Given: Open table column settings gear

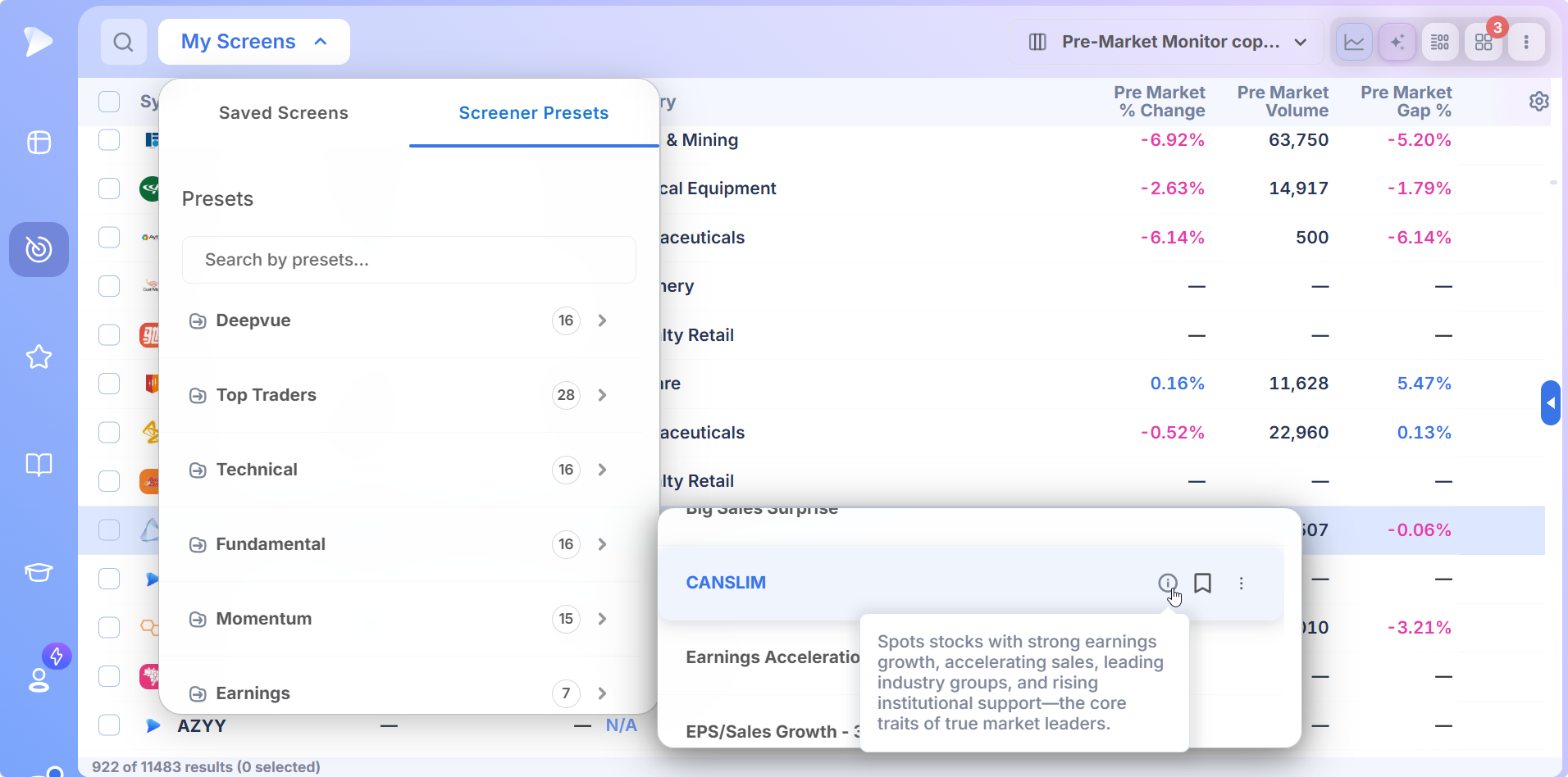Looking at the screenshot, I should 1539,102.
